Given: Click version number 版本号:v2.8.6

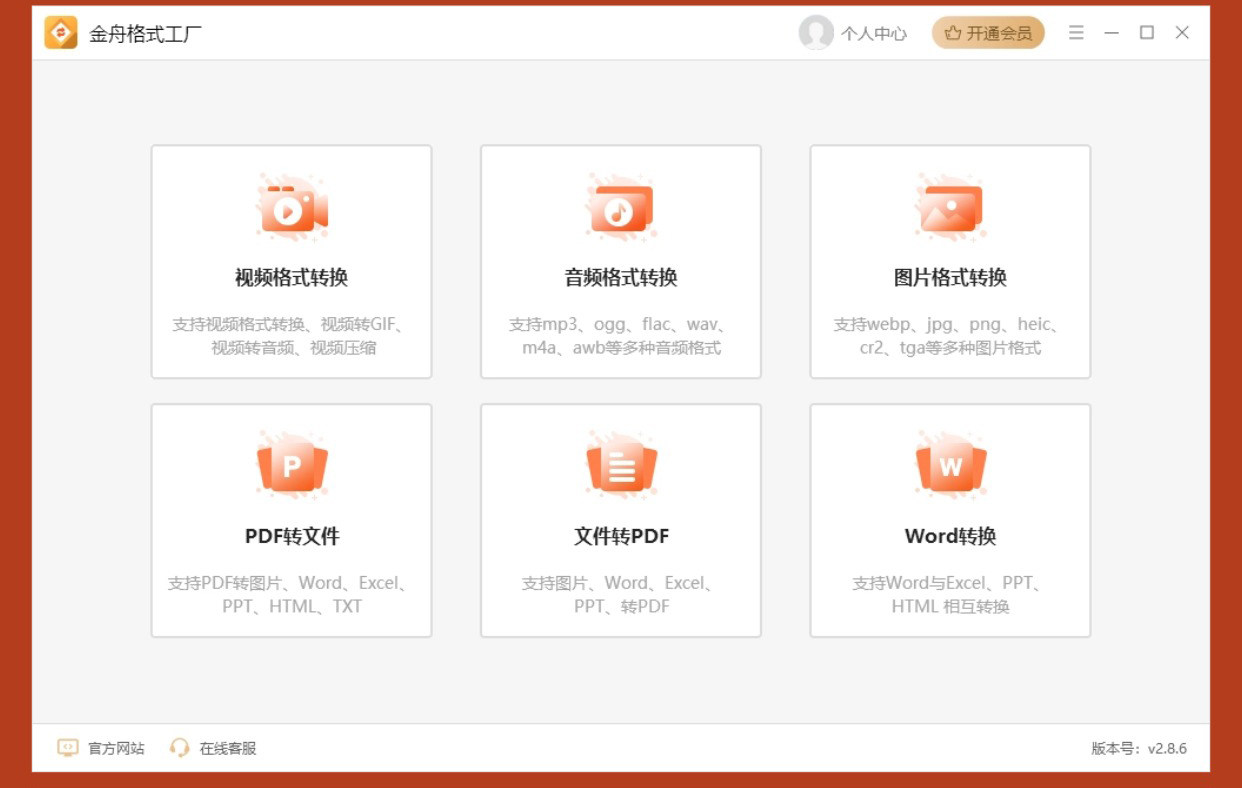Looking at the screenshot, I should [x=1139, y=748].
